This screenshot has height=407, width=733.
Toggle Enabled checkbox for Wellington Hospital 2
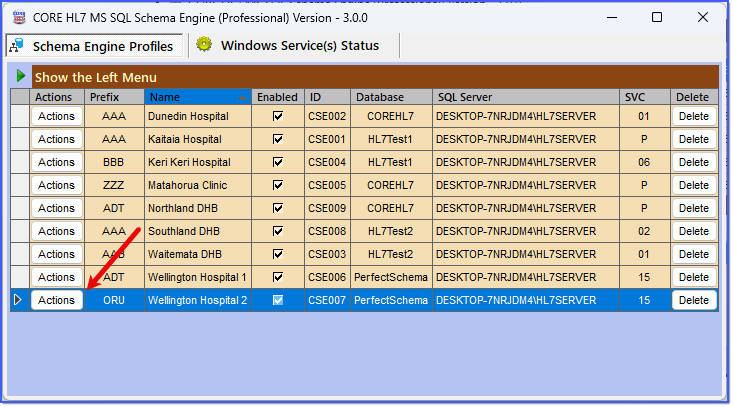coord(278,300)
